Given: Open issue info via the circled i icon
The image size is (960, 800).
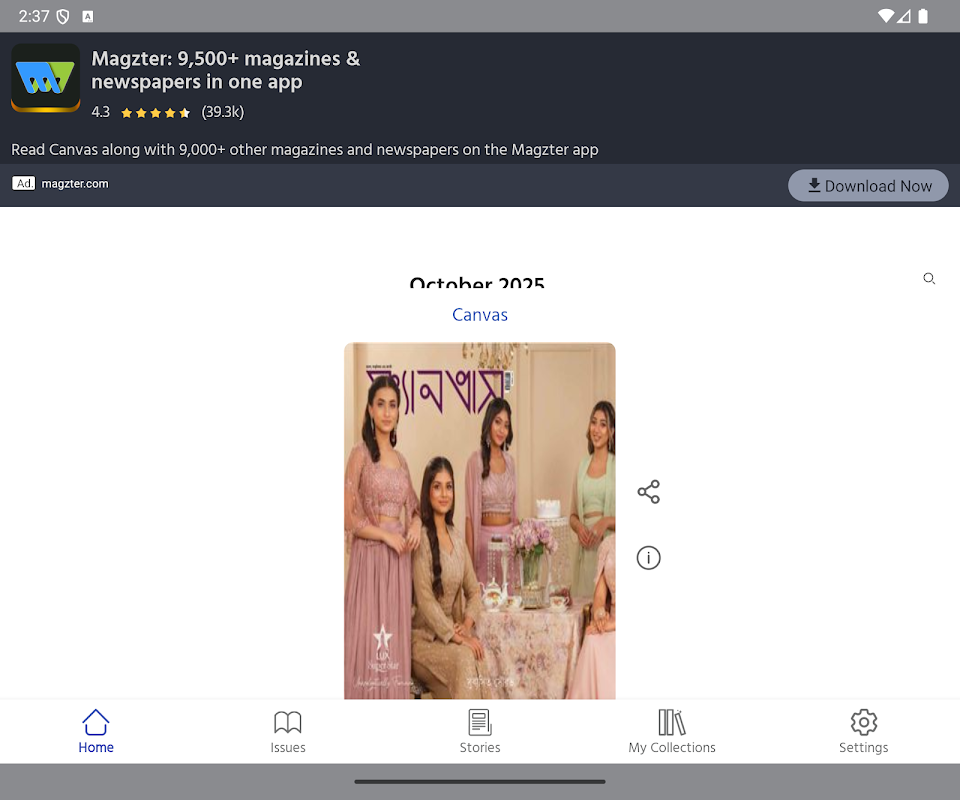Looking at the screenshot, I should click(x=648, y=558).
